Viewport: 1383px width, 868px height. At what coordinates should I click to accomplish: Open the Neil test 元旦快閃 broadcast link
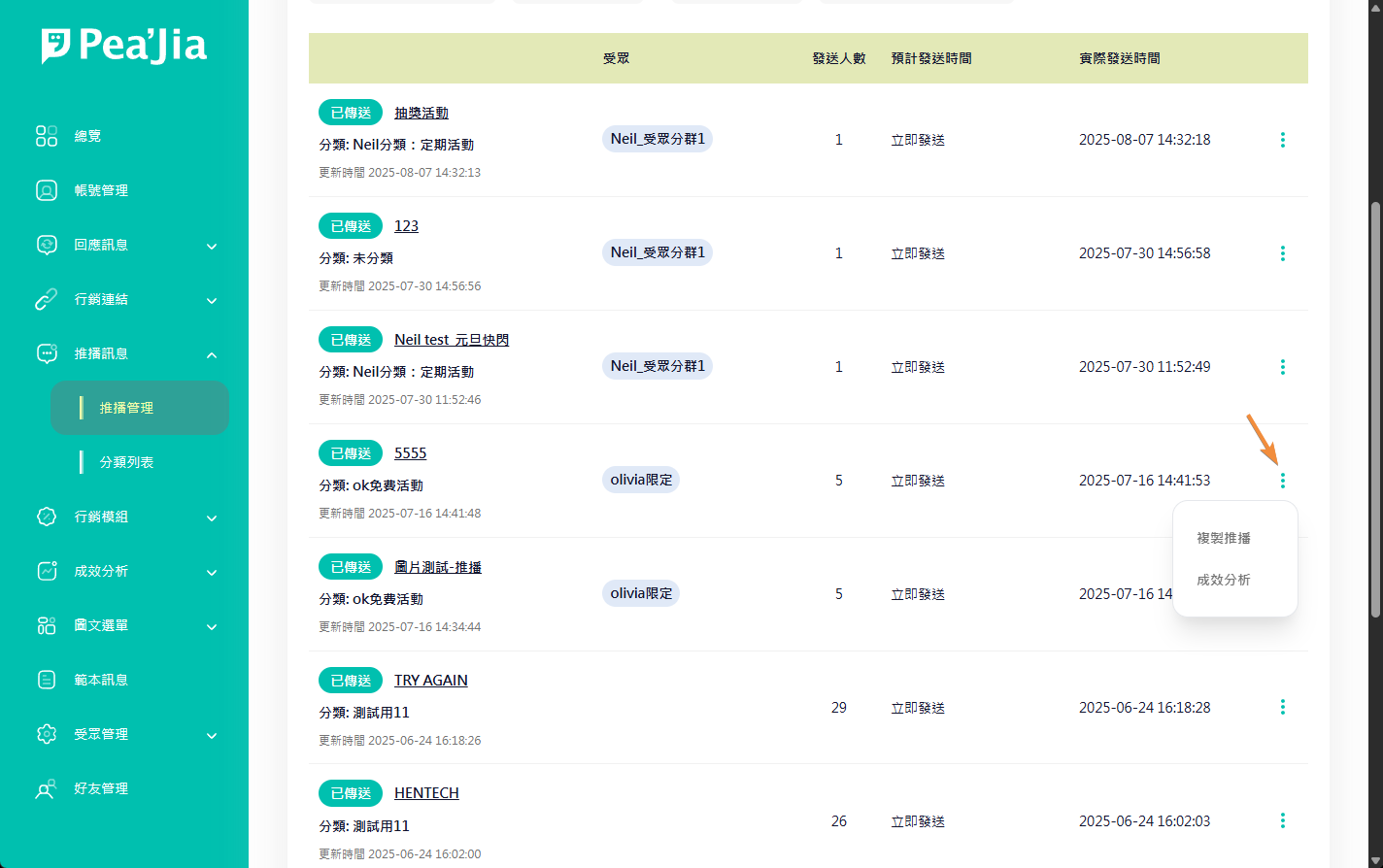pyautogui.click(x=452, y=340)
